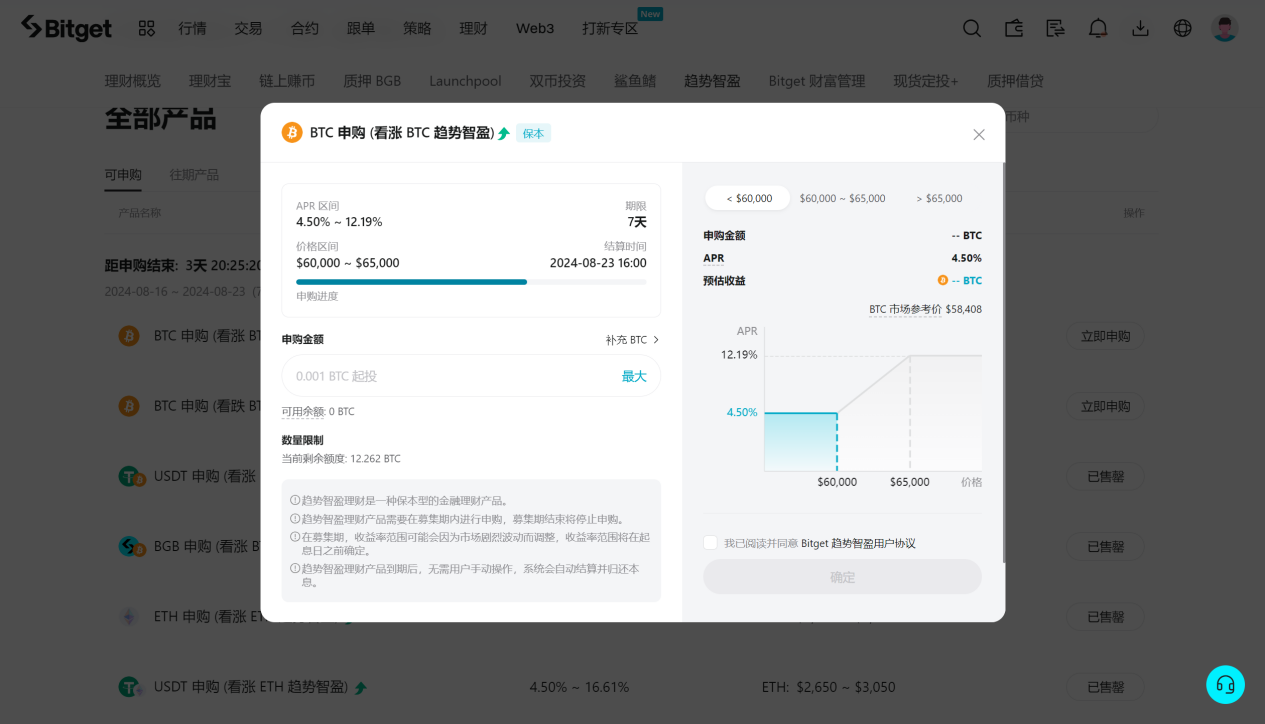Viewport: 1265px width, 724px height.
Task: Open 打新专区 in top navigation
Action: click(610, 28)
